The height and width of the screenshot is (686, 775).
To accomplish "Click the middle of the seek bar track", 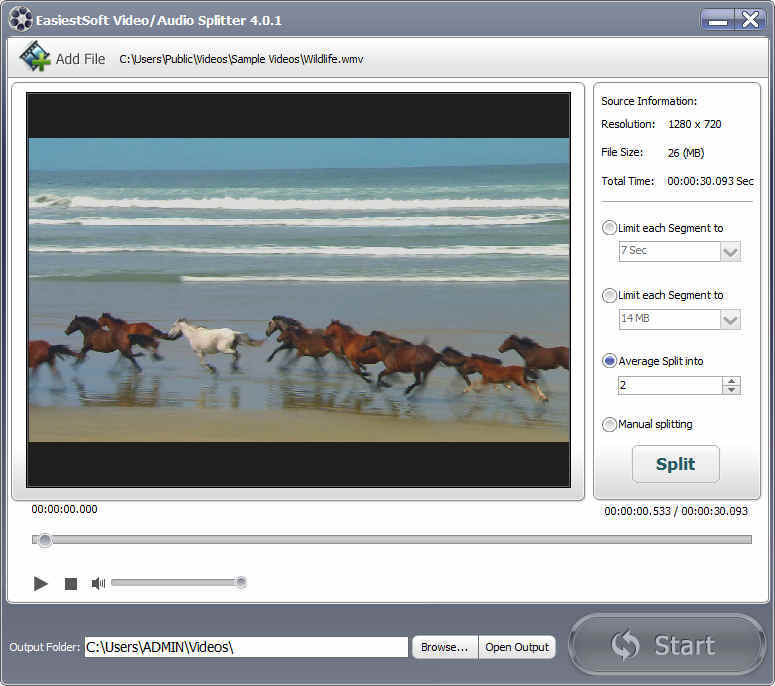I will (x=392, y=540).
